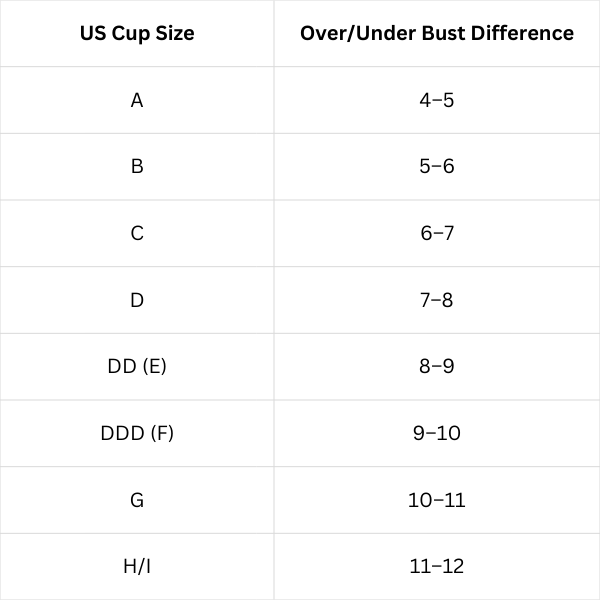The height and width of the screenshot is (600, 600).
Task: Select the 'Over/Under Bust Difference' header
Action: 437,33
